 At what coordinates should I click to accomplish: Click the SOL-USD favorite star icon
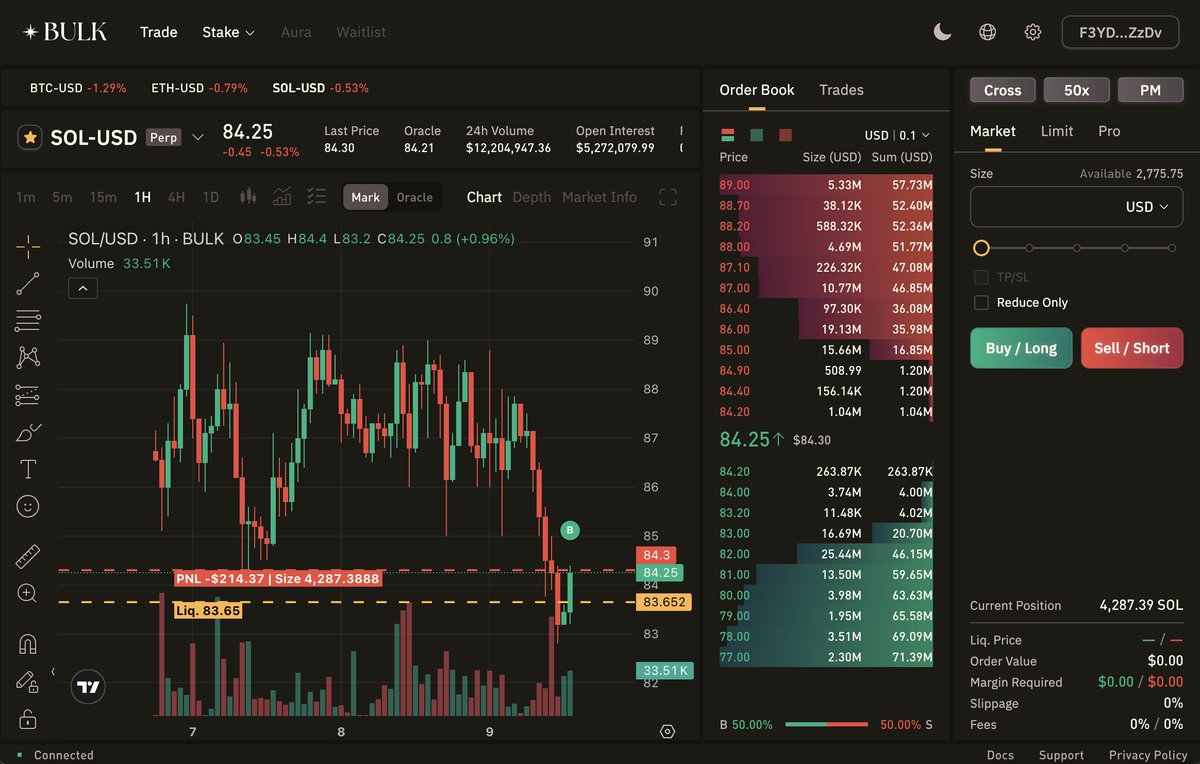[x=30, y=138]
